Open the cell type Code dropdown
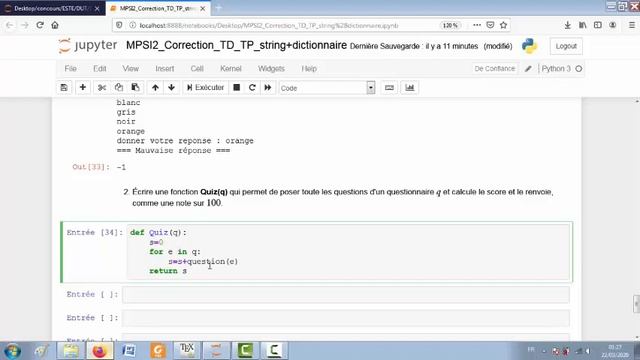 tap(327, 88)
